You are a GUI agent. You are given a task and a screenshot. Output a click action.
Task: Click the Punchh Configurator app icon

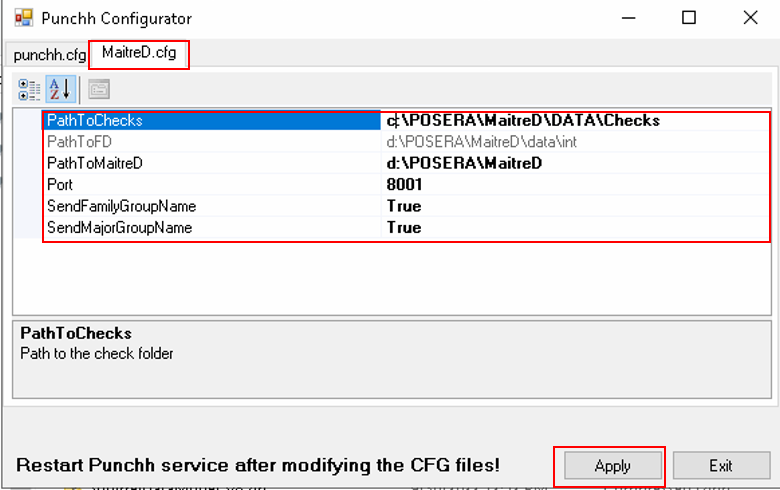[x=23, y=18]
